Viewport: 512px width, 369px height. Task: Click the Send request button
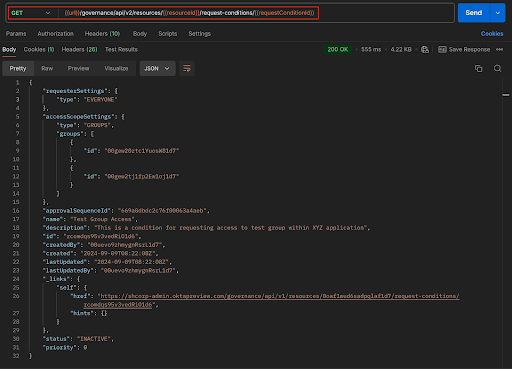pyautogui.click(x=474, y=13)
